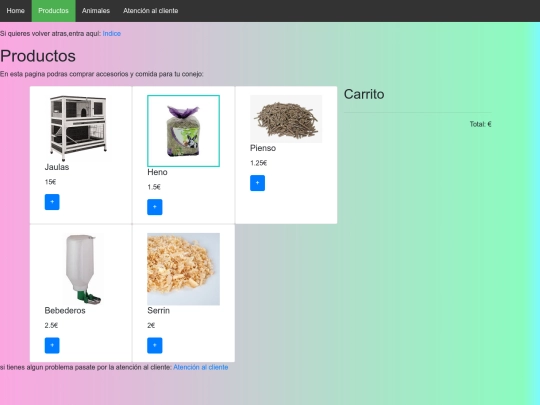Click the Serrin wood shavings image

coord(183,269)
